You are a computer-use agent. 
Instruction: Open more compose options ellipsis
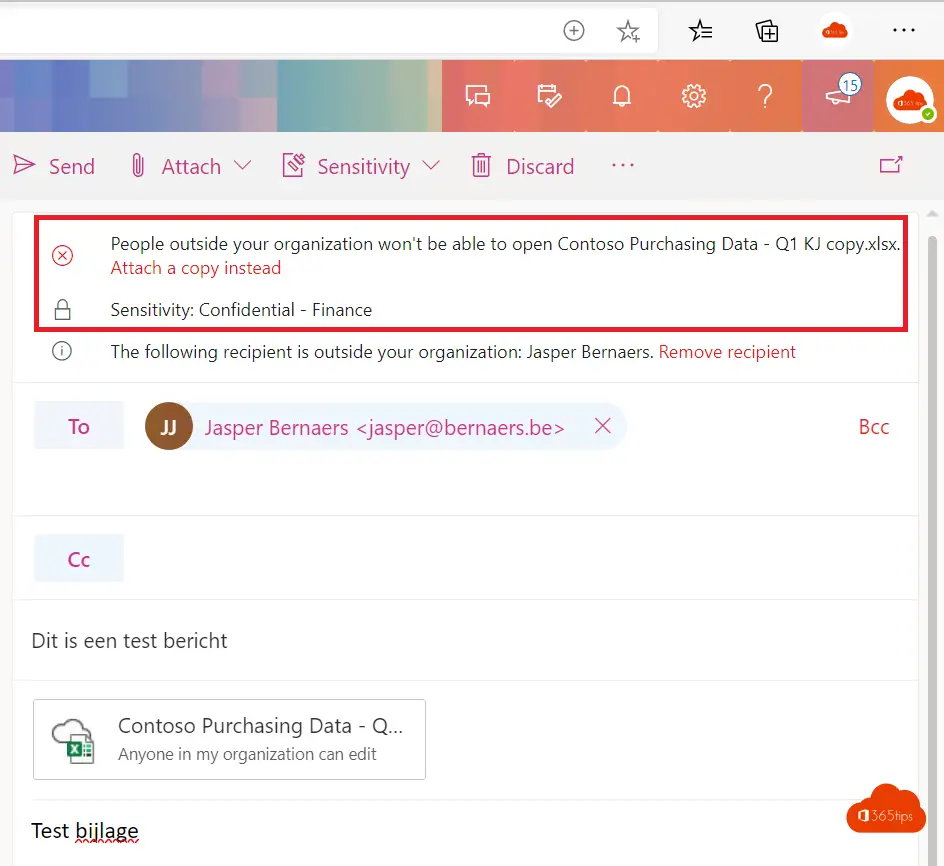(623, 165)
